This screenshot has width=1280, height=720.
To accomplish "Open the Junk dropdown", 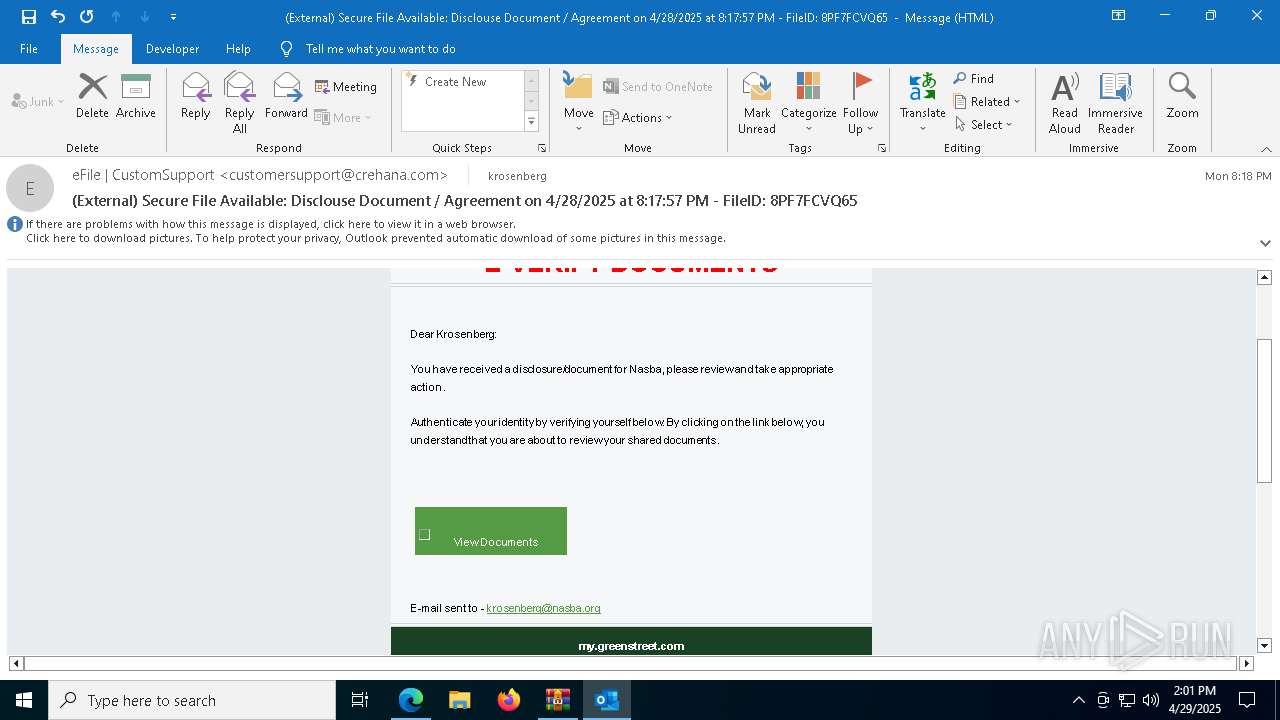I will (x=38, y=101).
